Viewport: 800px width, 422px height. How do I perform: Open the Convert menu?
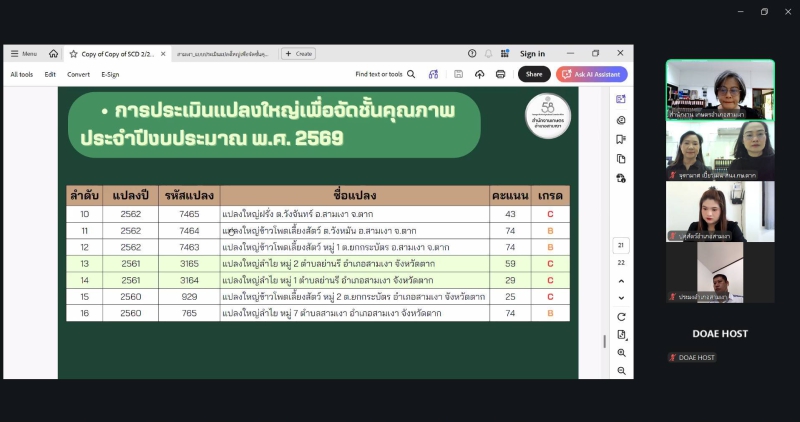(78, 74)
